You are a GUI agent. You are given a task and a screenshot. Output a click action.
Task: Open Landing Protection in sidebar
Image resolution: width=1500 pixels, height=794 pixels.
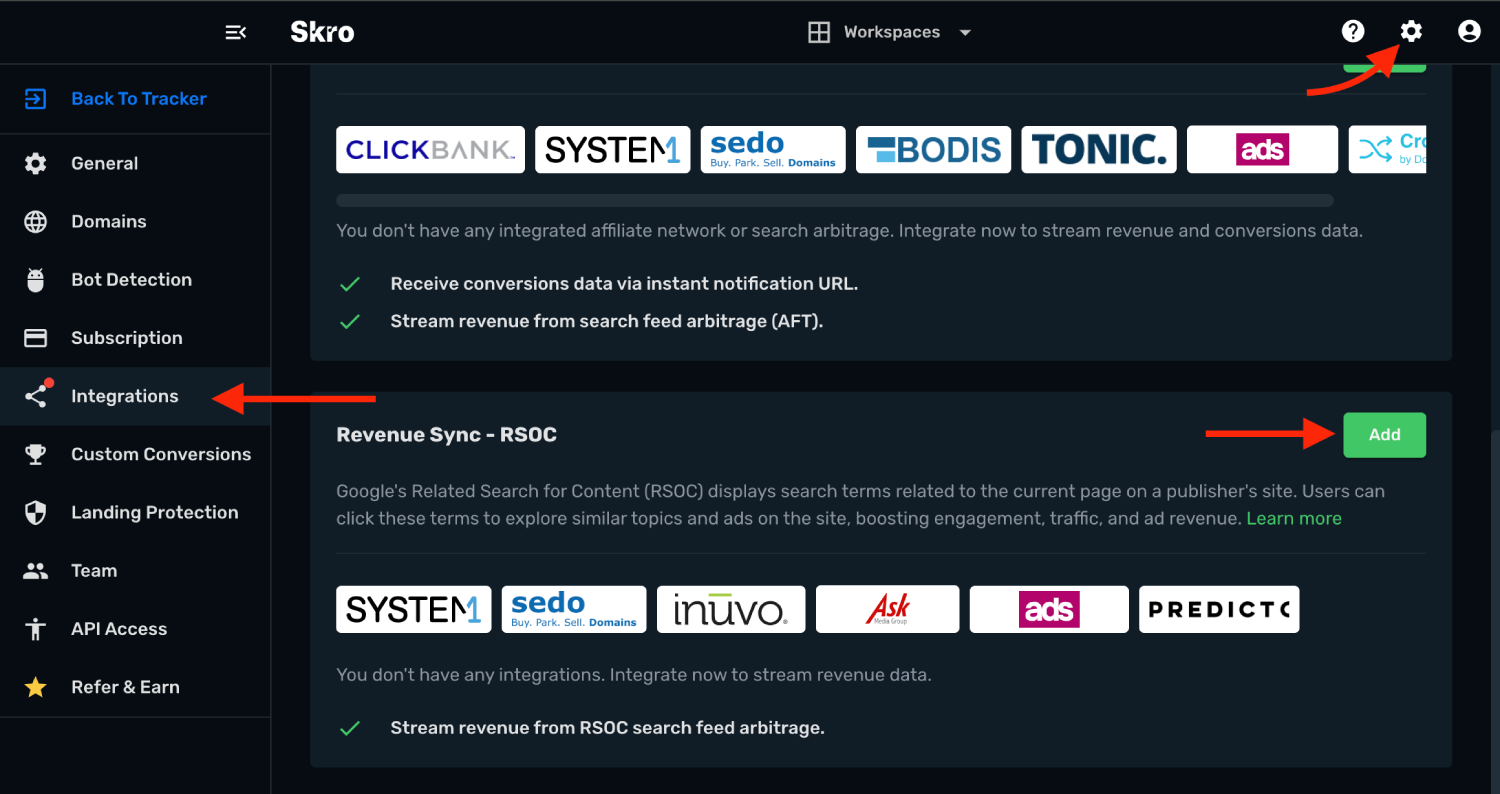135,513
